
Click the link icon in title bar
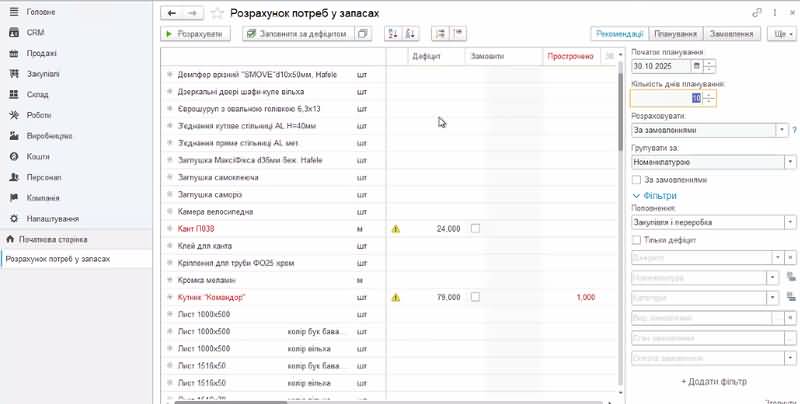point(755,11)
